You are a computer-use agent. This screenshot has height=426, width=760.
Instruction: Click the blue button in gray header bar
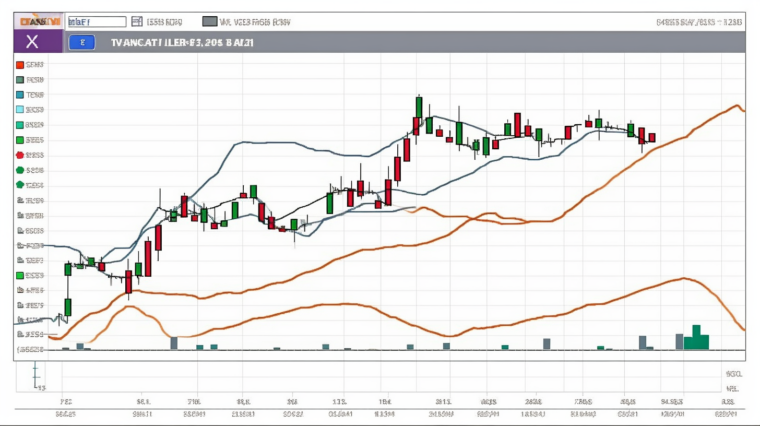pyautogui.click(x=82, y=42)
